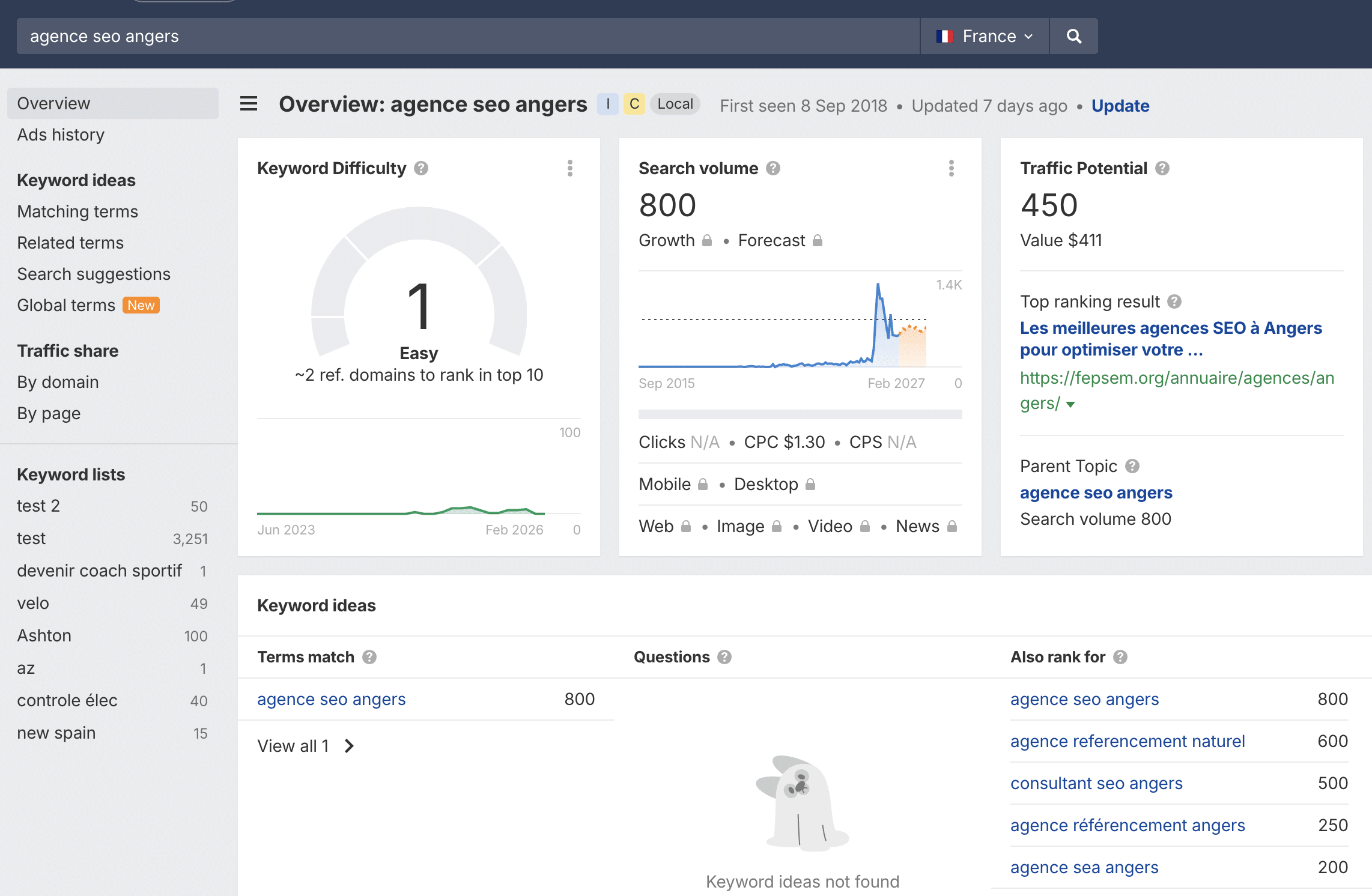Open Matching terms in the sidebar
Viewport: 1372px width, 896px height.
coord(77,211)
